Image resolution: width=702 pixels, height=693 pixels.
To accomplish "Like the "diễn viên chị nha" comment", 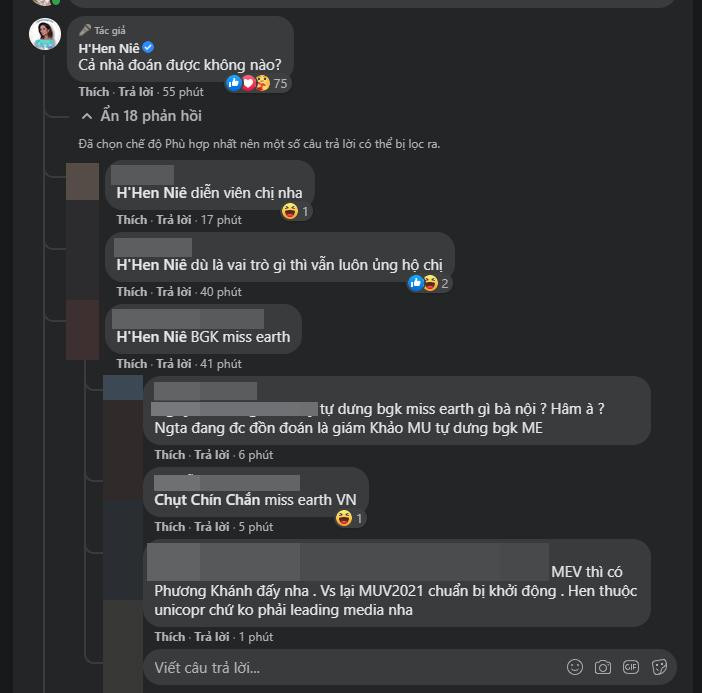I will coord(131,219).
